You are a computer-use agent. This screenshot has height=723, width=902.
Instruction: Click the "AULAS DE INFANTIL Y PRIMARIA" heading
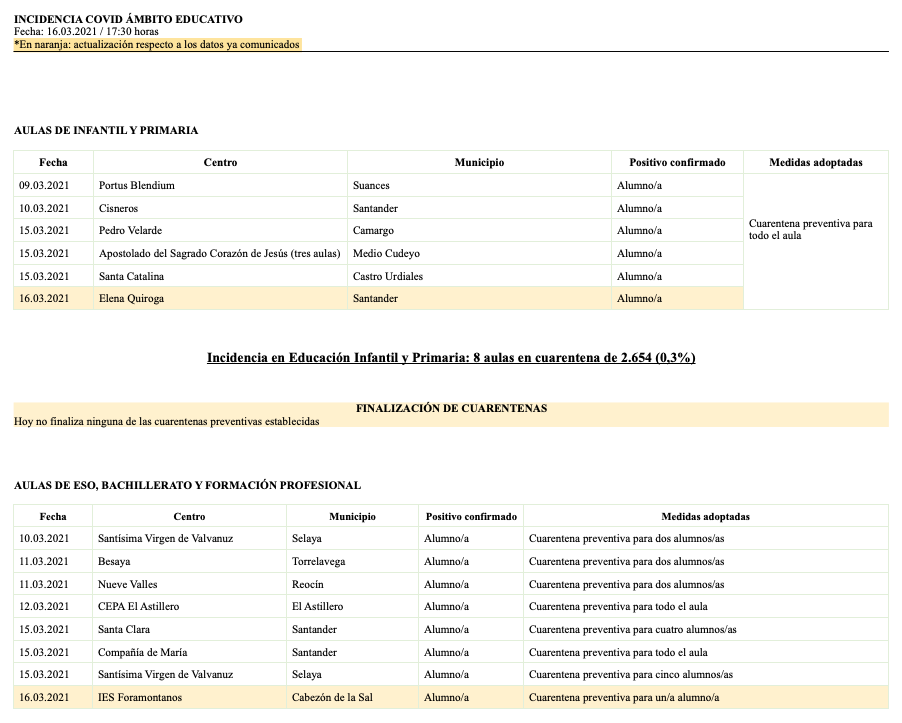pyautogui.click(x=106, y=130)
